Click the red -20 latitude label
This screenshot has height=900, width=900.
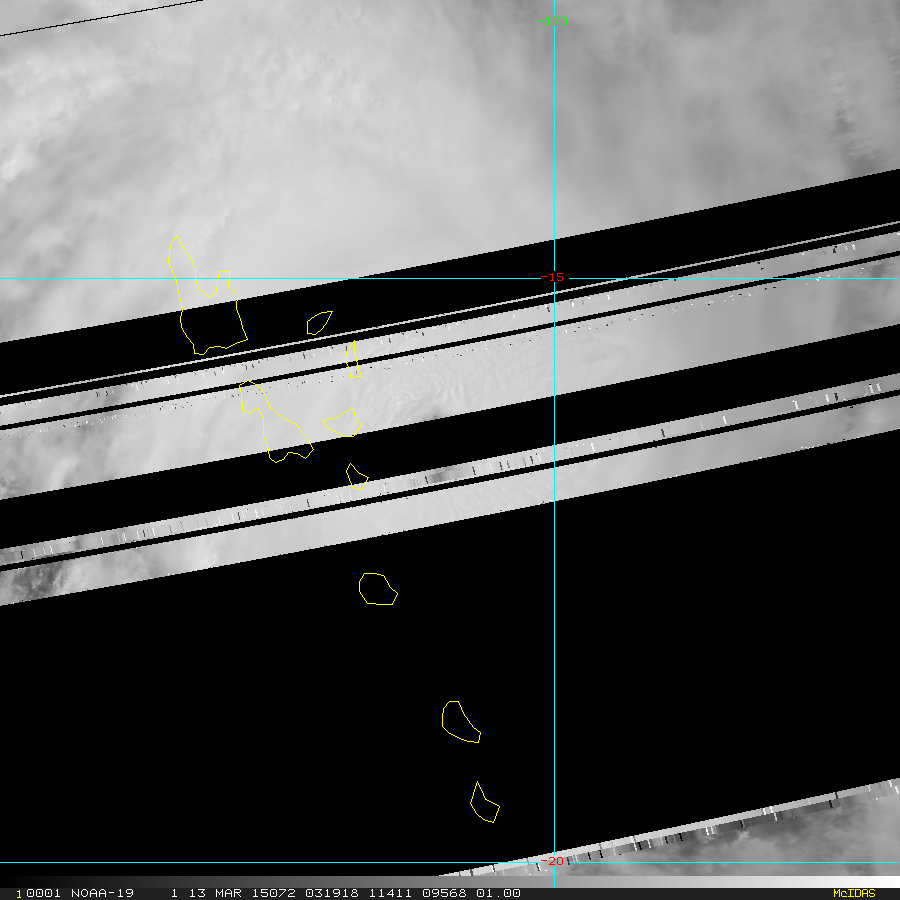click(553, 861)
